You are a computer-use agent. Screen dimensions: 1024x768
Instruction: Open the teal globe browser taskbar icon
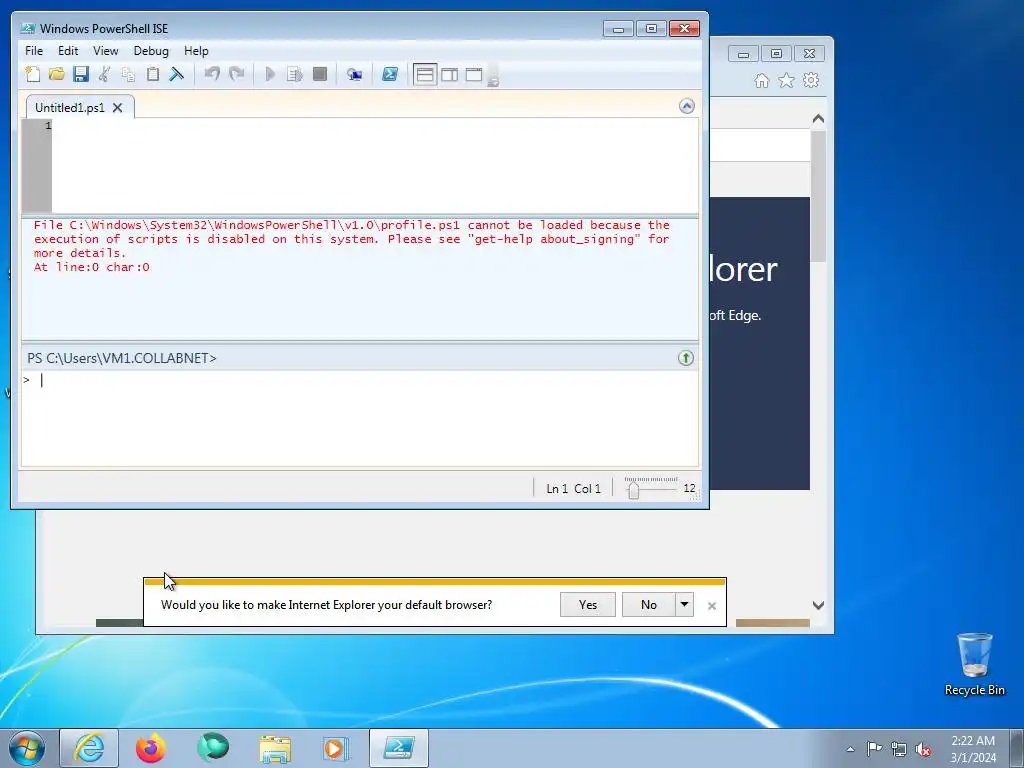tap(213, 748)
